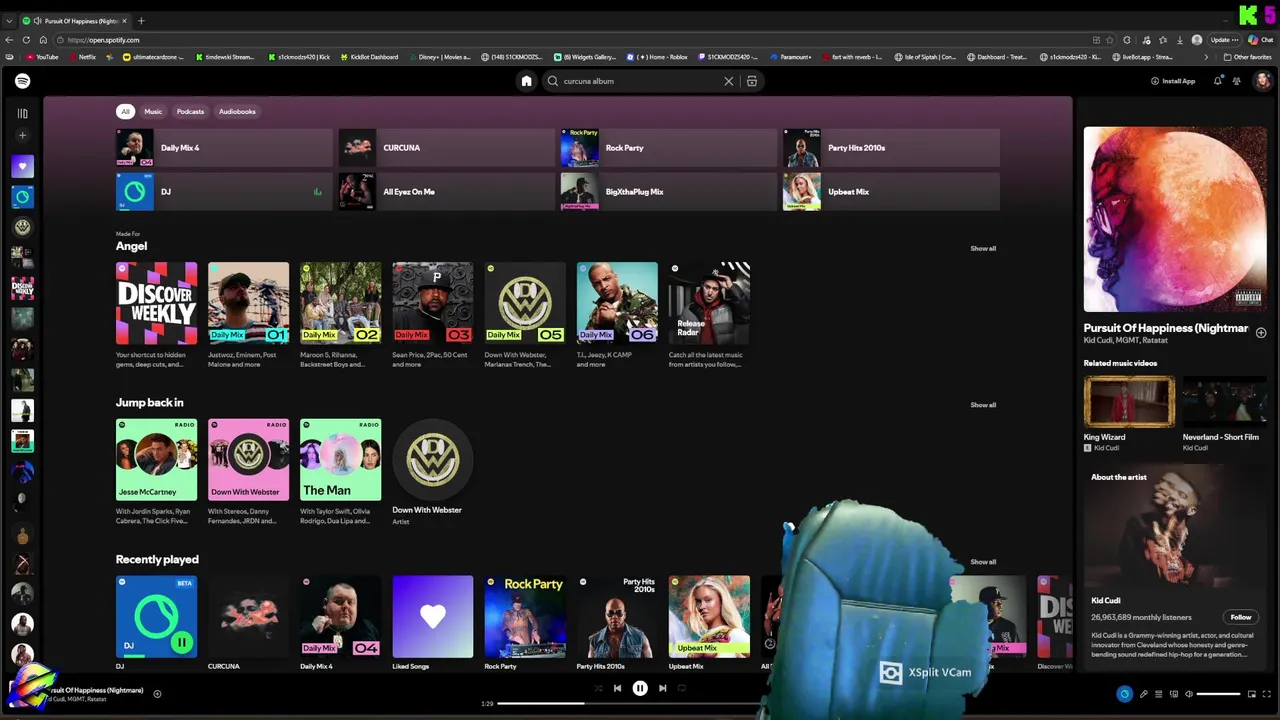This screenshot has height=720, width=1280.
Task: Select the All filter chip
Action: (125, 111)
